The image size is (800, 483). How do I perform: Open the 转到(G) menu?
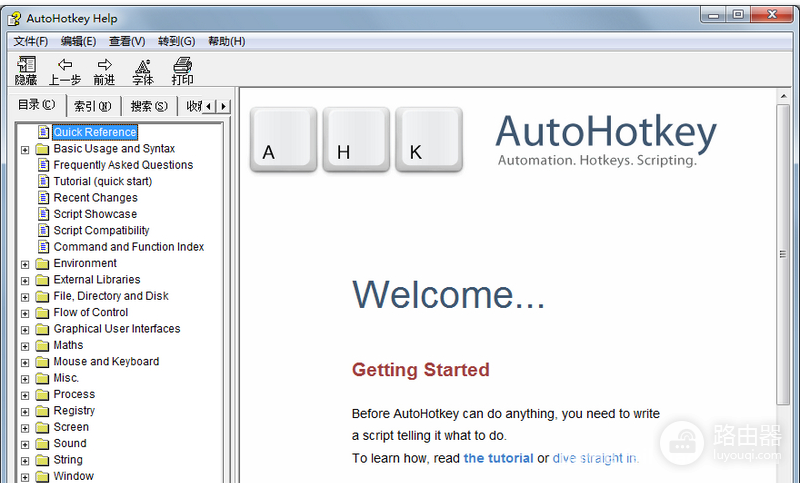tap(177, 41)
